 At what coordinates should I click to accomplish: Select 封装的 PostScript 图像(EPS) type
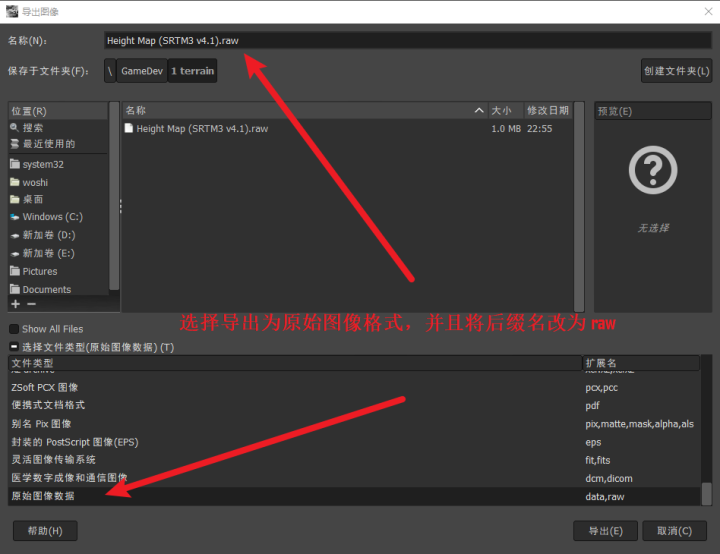pos(354,442)
